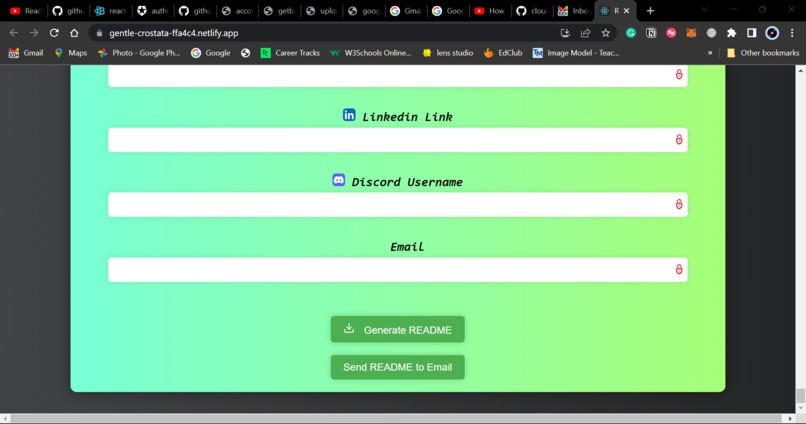The image size is (806, 424).
Task: Go back in browser history
Action: click(14, 33)
